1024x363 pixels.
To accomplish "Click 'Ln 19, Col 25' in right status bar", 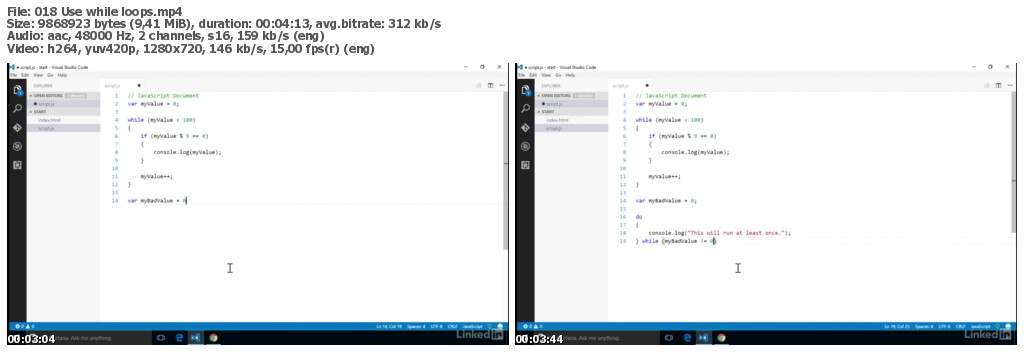I will 897,326.
